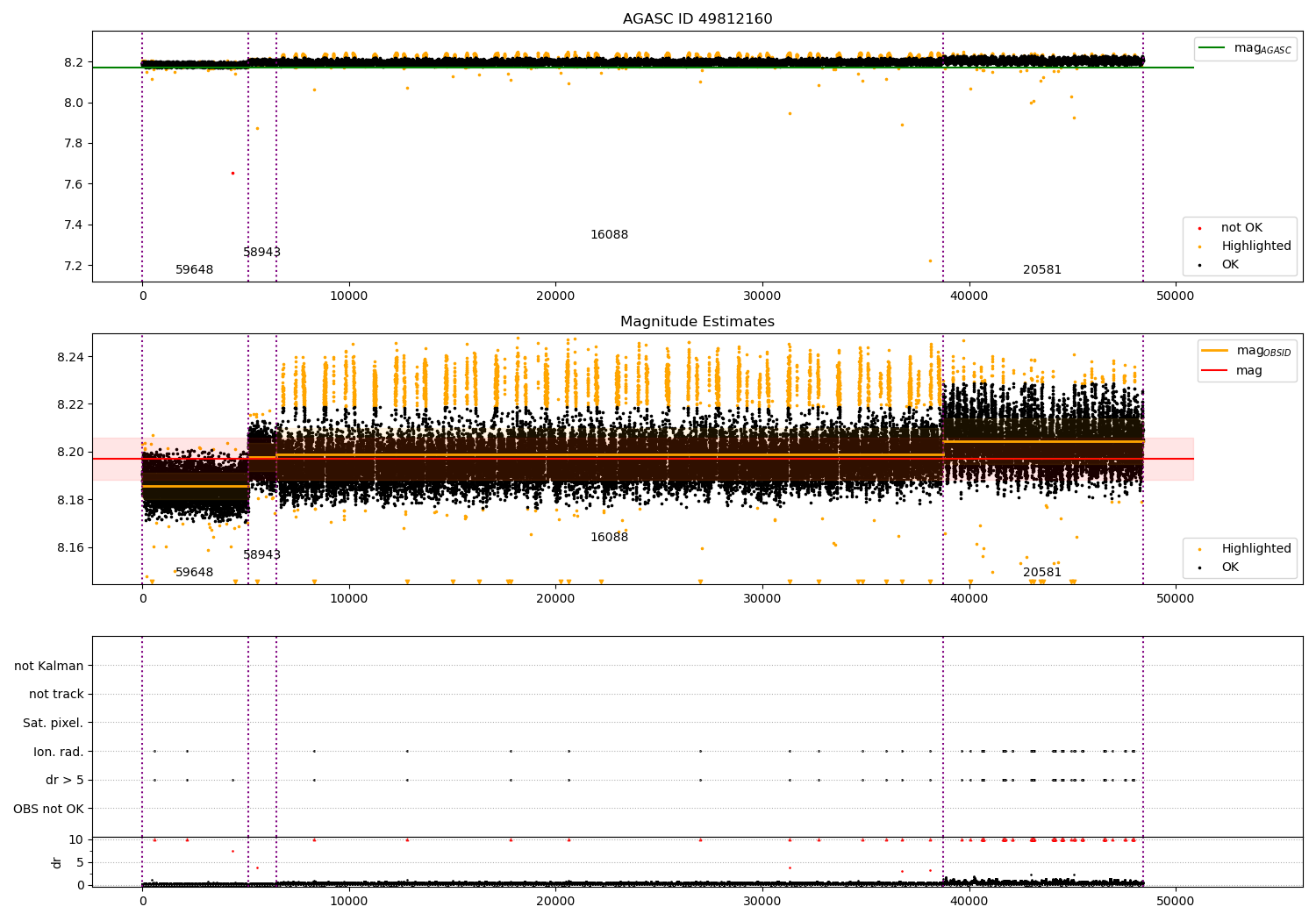This screenshot has height=921, width=1316.
Task: Click the 8.0 y-tick label in the top plot
Action: pyautogui.click(x=75, y=103)
